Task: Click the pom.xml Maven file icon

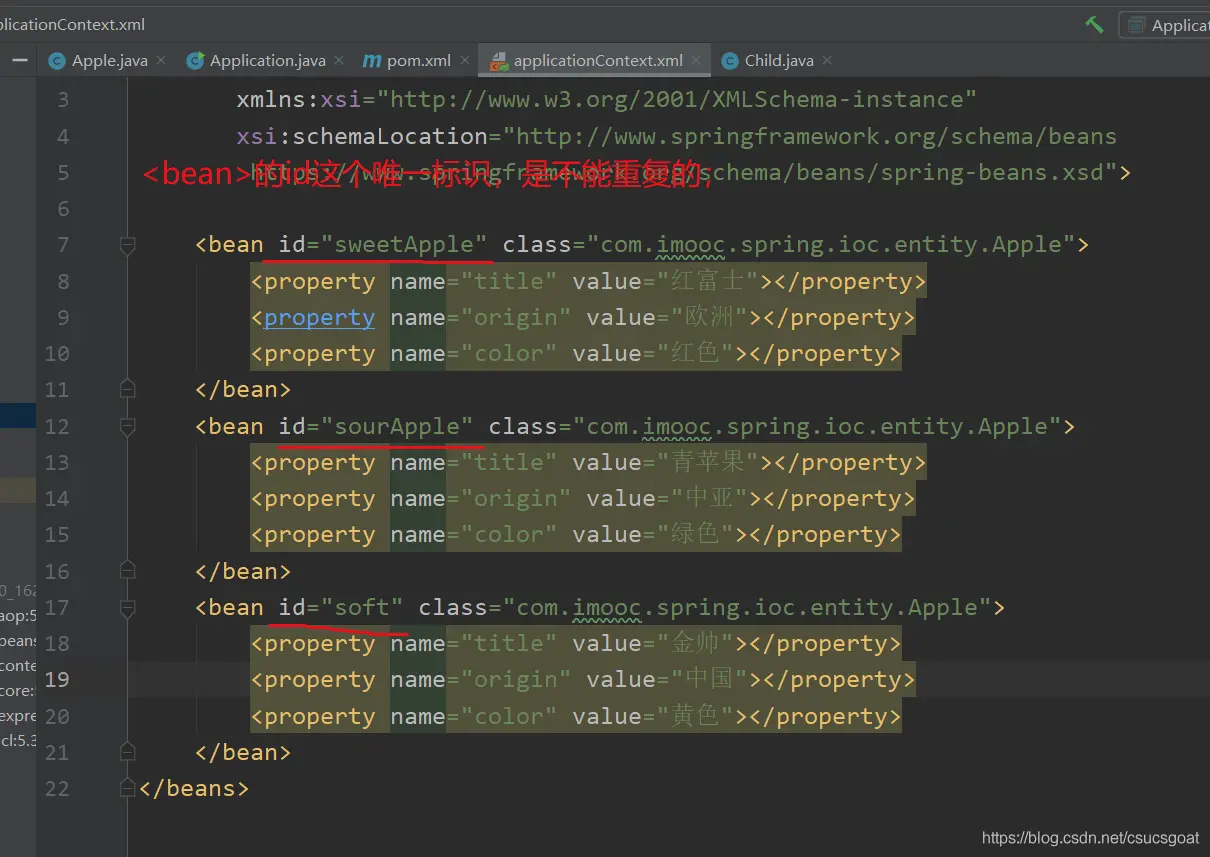Action: (x=372, y=61)
